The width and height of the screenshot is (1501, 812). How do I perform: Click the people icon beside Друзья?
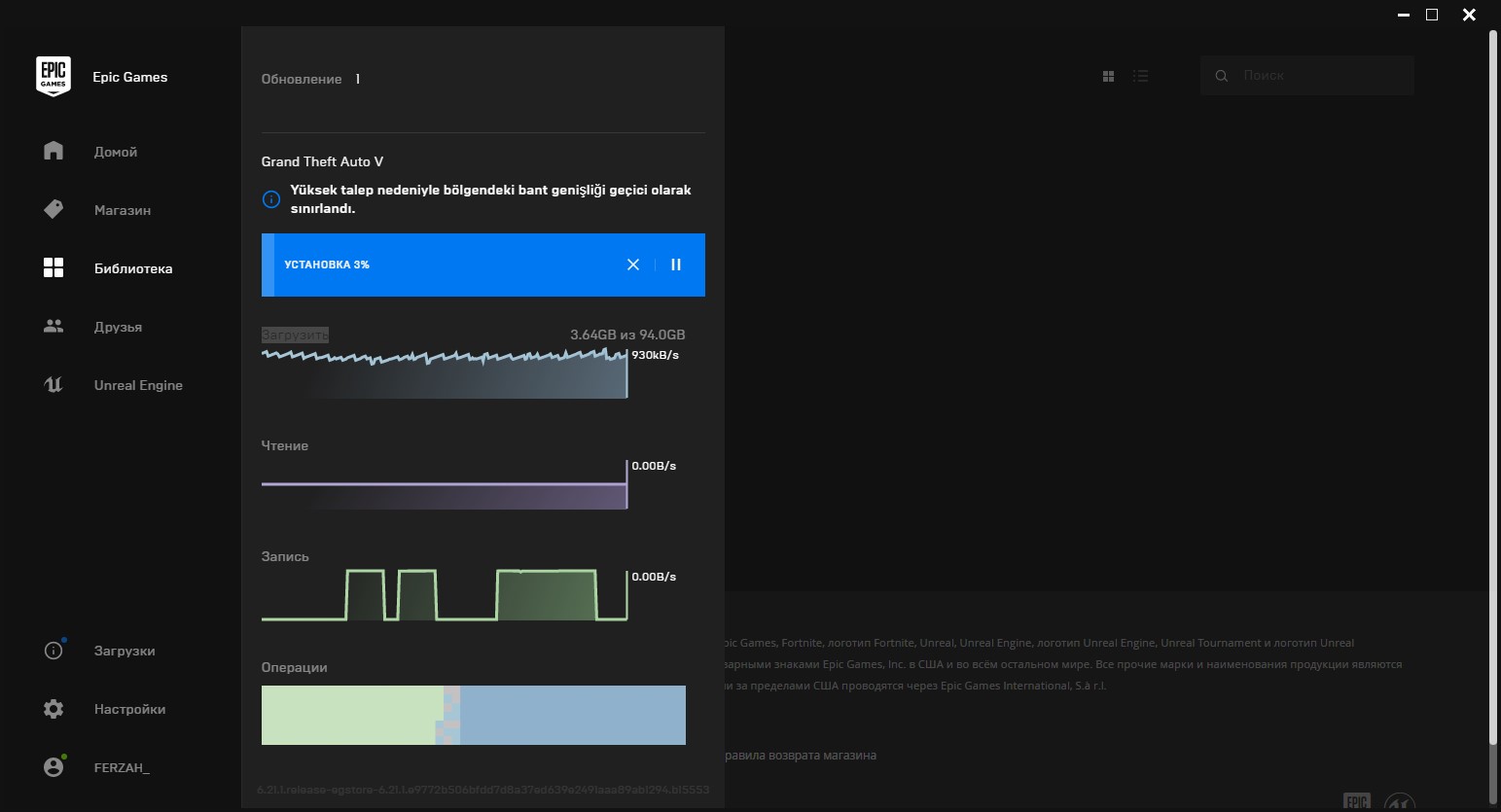coord(54,326)
